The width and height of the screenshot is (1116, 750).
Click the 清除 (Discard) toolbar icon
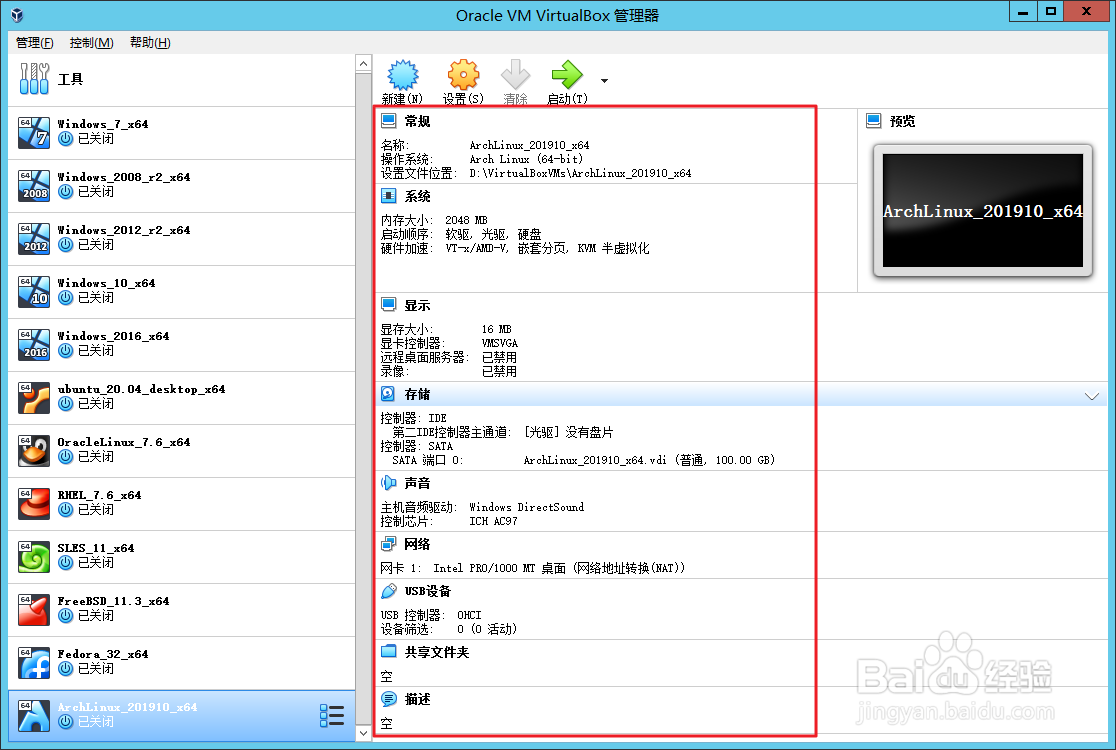pyautogui.click(x=515, y=76)
